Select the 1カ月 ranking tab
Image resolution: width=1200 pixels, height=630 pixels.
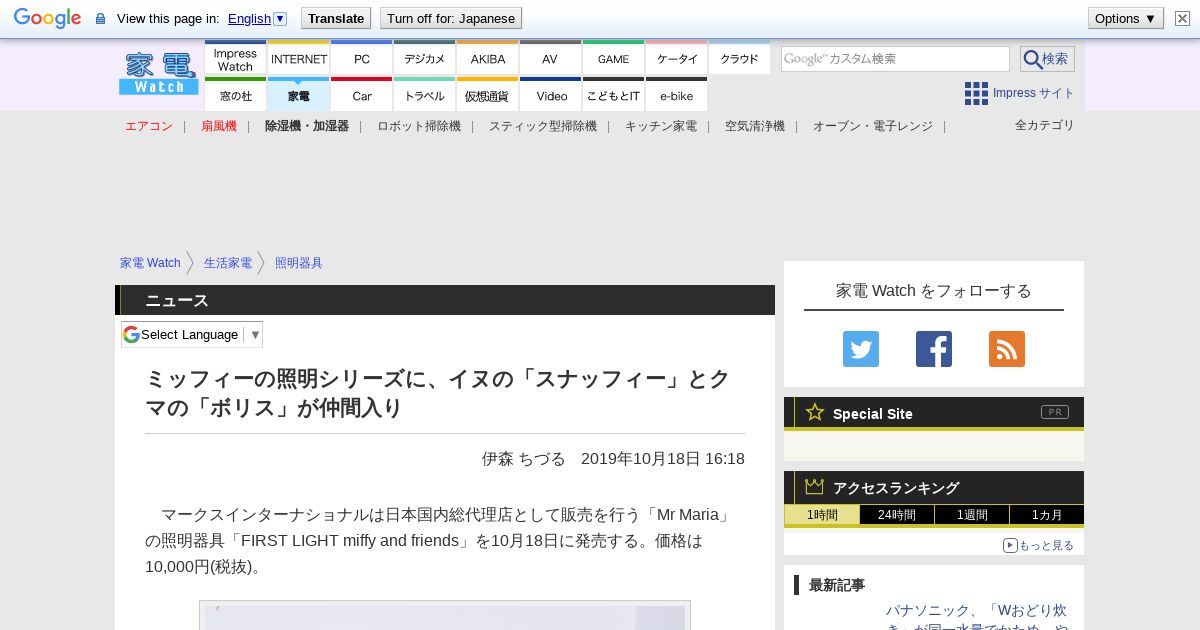click(1047, 515)
